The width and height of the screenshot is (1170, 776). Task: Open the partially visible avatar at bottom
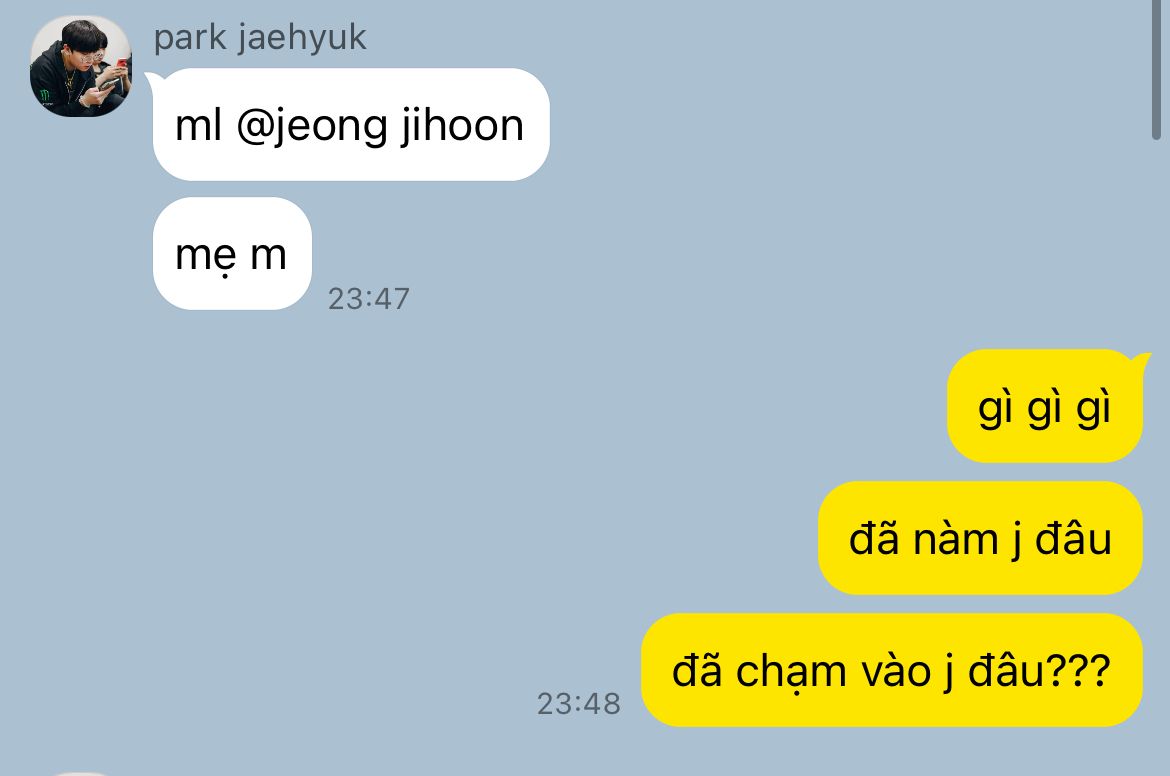click(x=81, y=774)
